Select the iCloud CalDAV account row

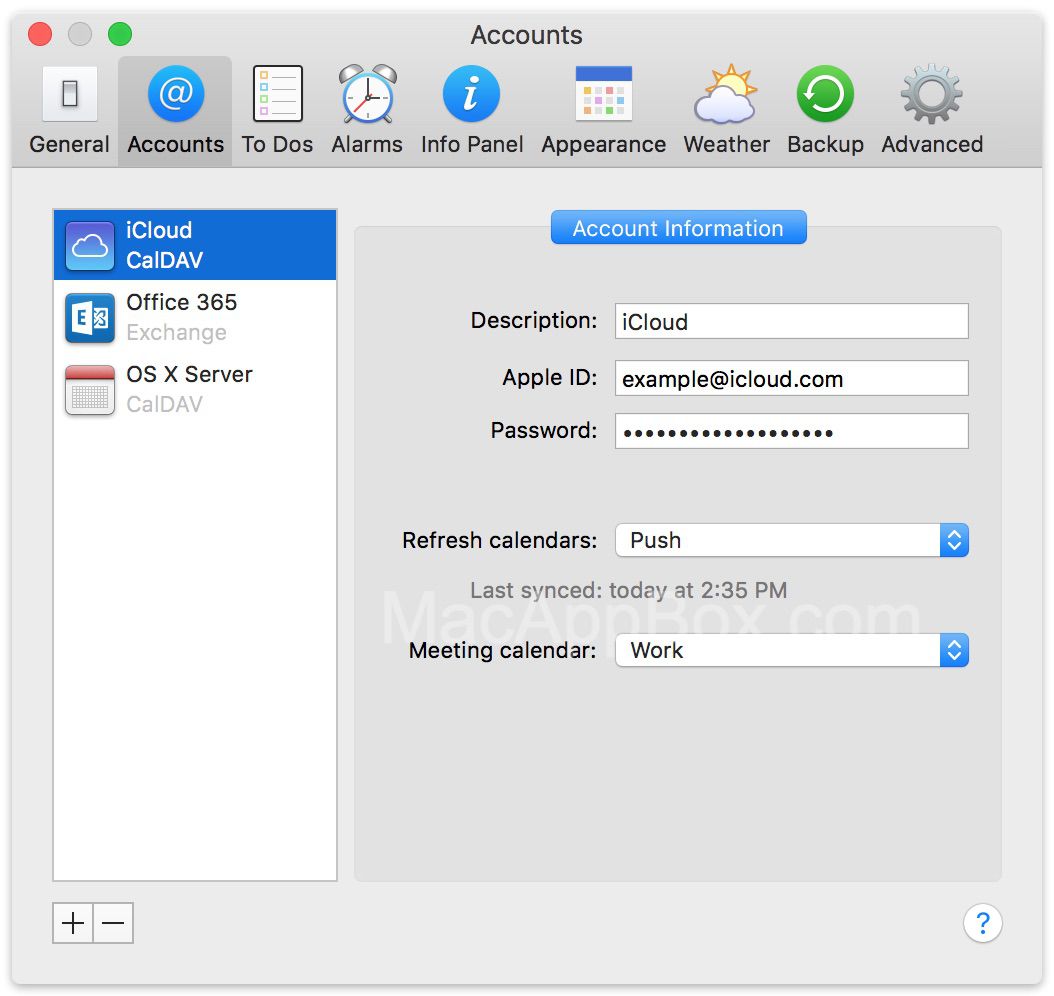[195, 245]
